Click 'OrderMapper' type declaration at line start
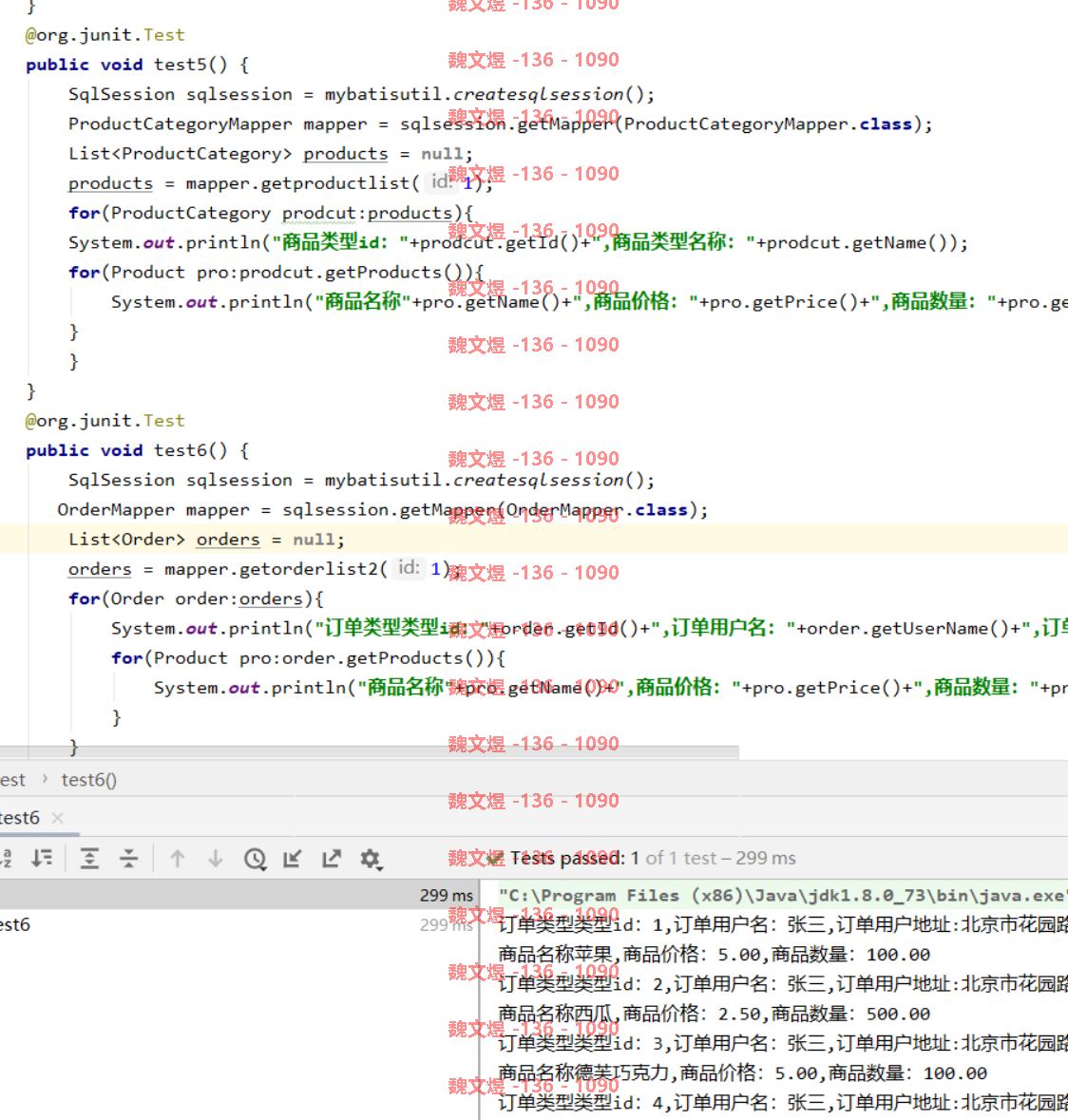 point(116,510)
